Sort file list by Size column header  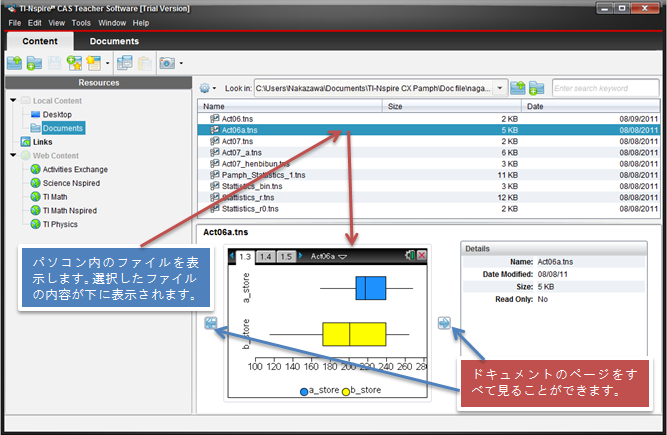pyautogui.click(x=452, y=106)
